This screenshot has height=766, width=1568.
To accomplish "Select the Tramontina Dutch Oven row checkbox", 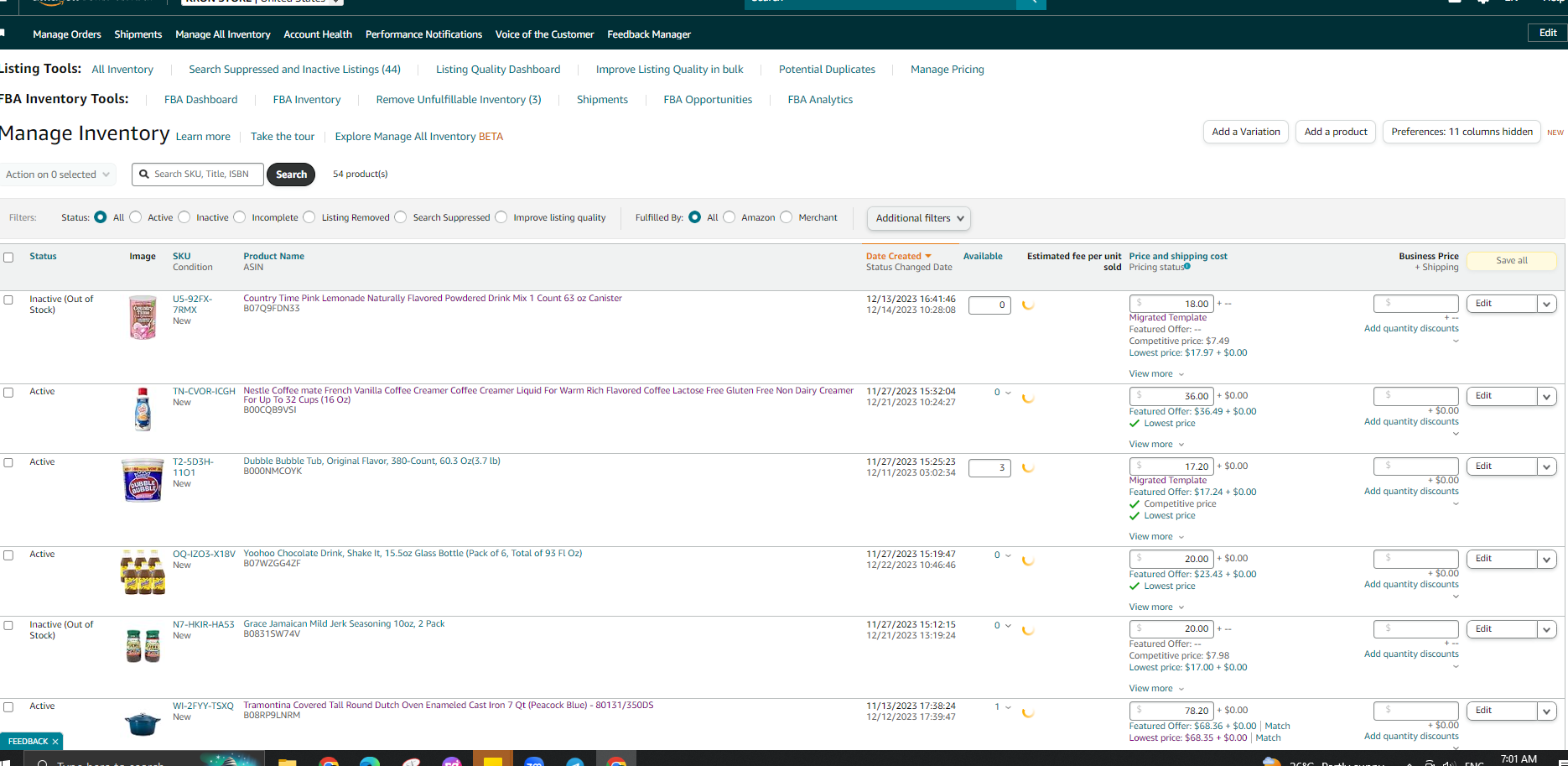I will click(x=8, y=706).
